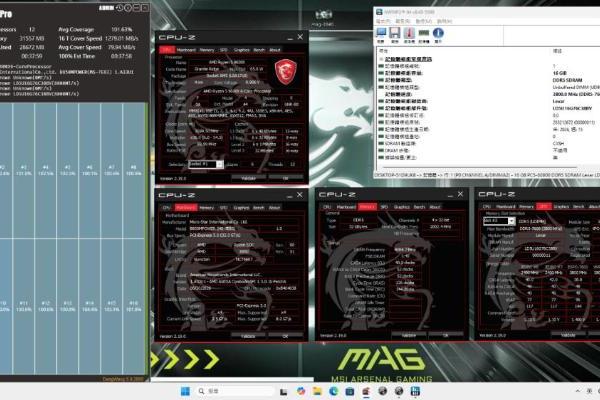The image size is (600, 400).
Task: Open the third HWiNFO menu item
Action: pos(424,21)
